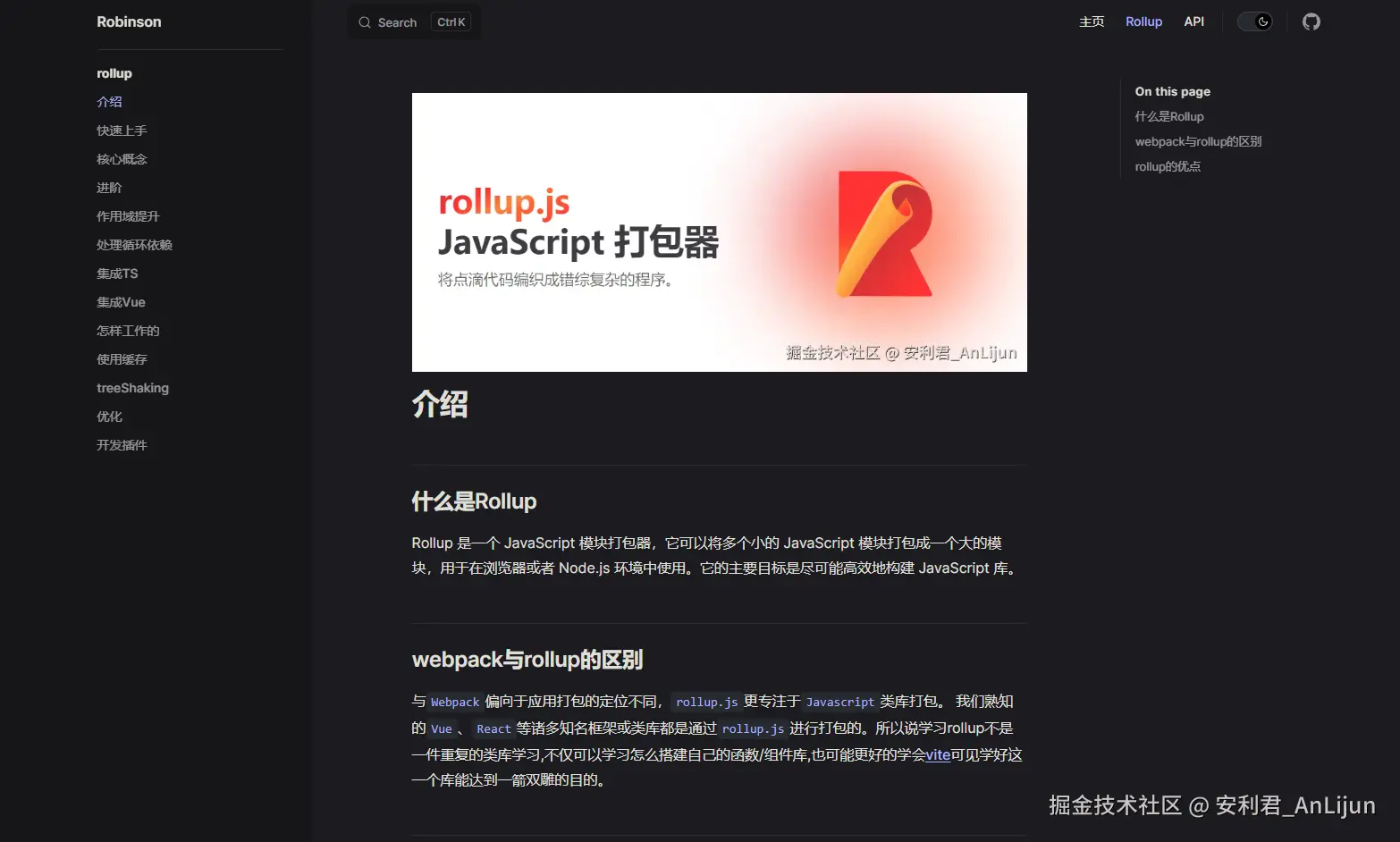Click the 介绍 page heading

tap(440, 404)
